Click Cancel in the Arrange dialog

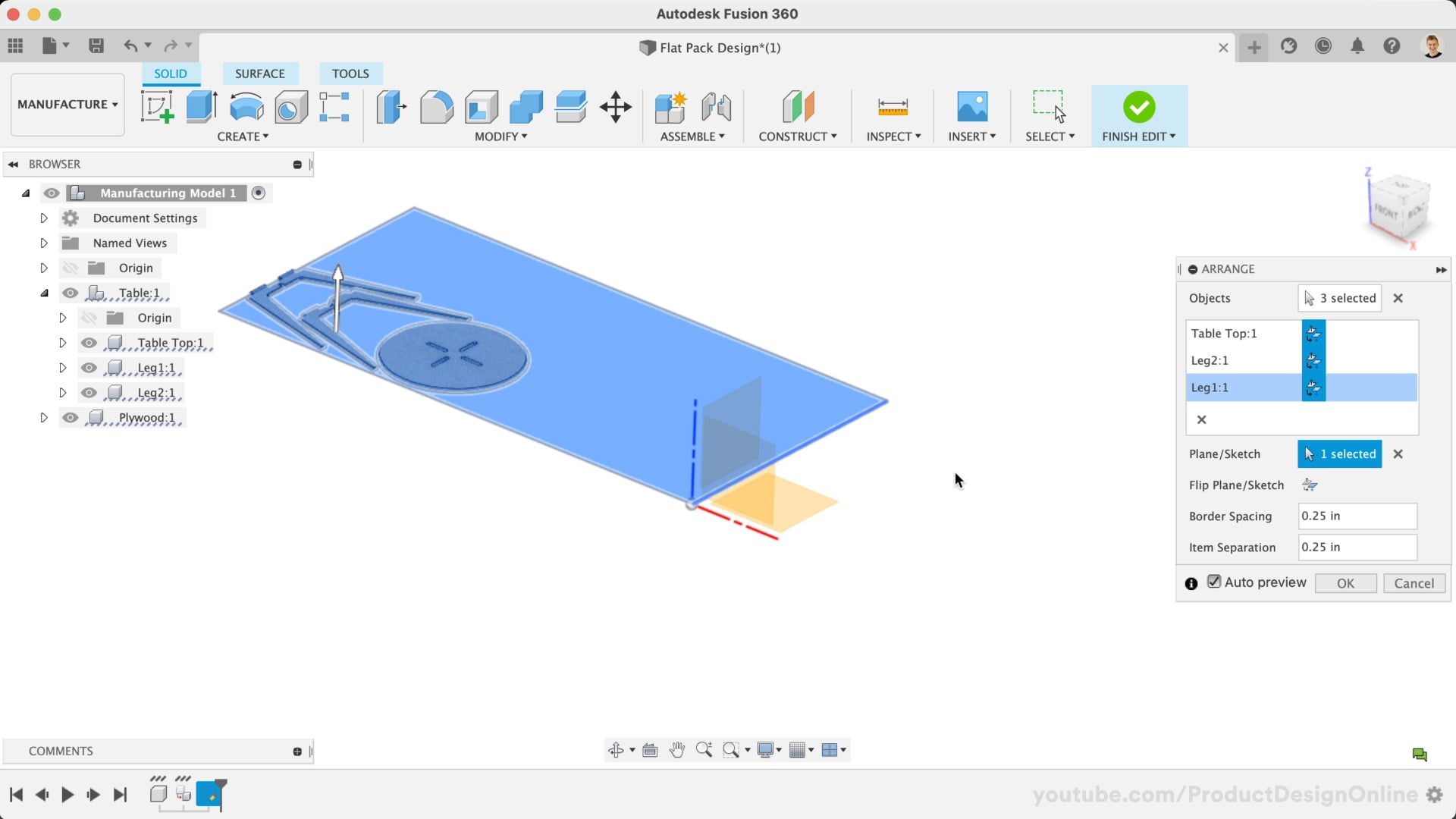(x=1414, y=583)
